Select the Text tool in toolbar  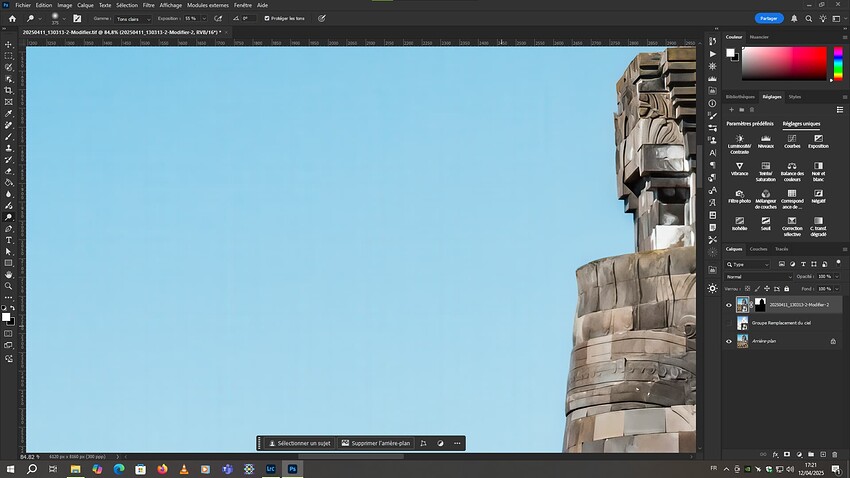9,240
